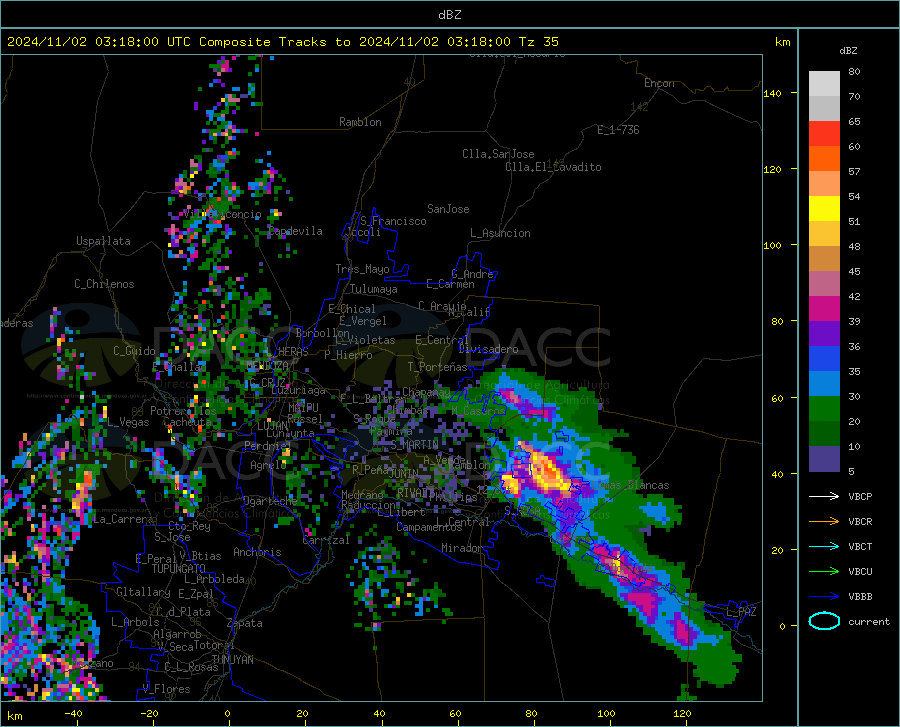Image resolution: width=900 pixels, height=727 pixels.
Task: Click the 'C_Chilenos' place label
Action: click(104, 284)
